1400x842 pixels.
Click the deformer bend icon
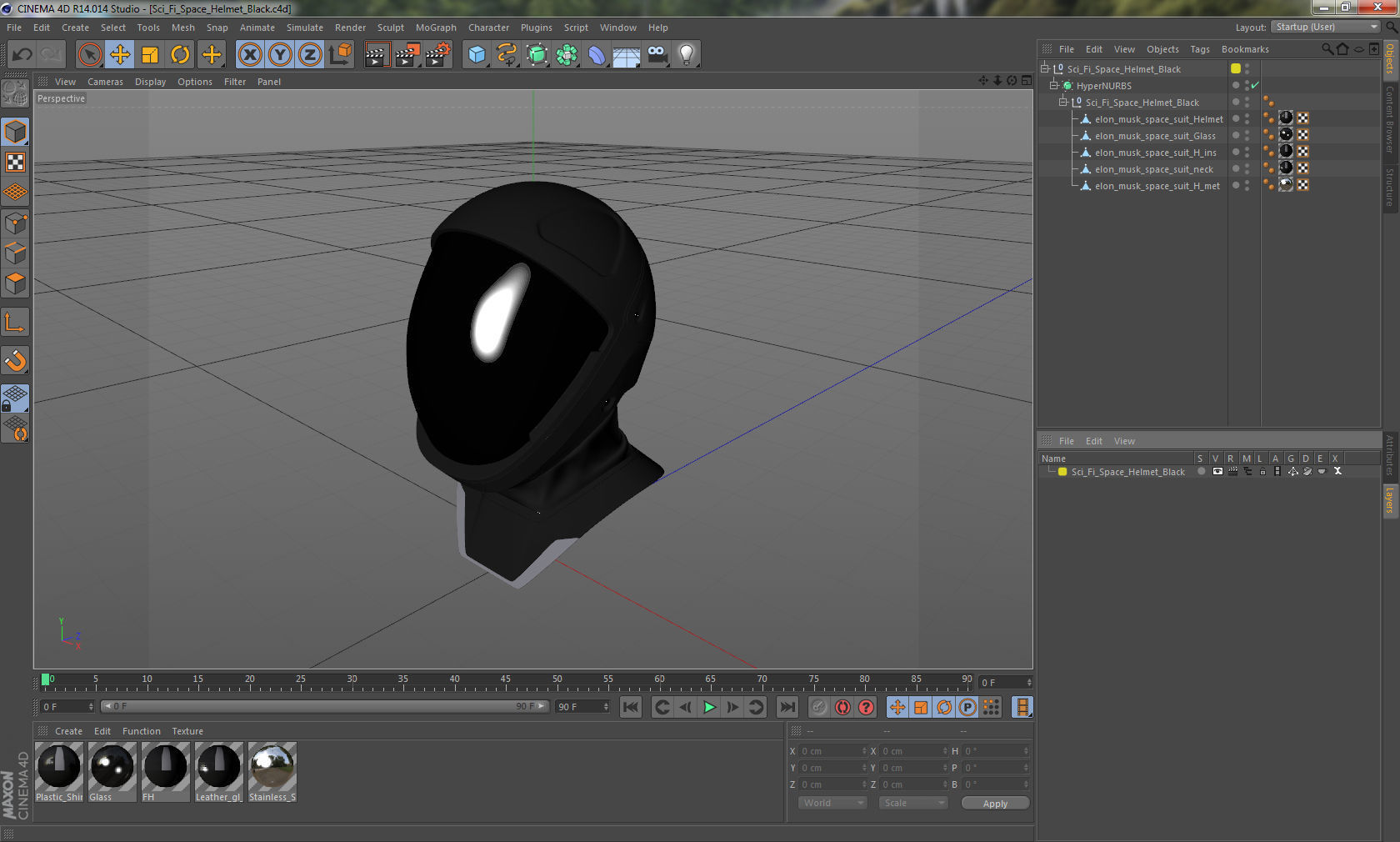[597, 55]
